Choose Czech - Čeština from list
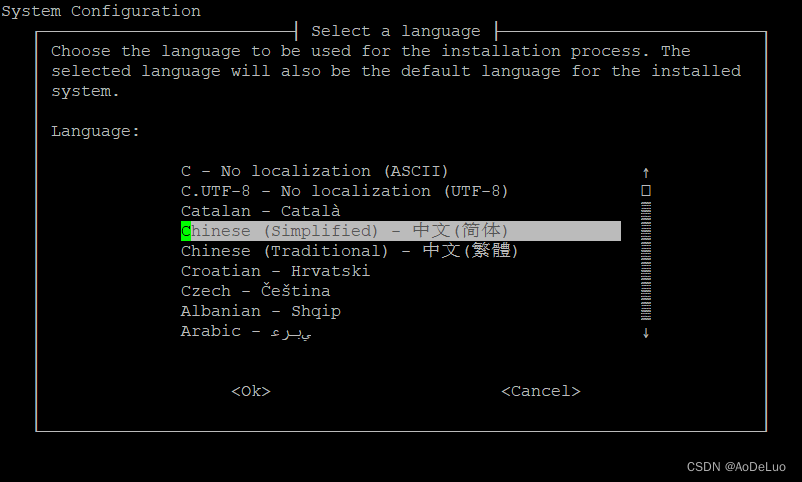802x482 pixels. click(x=255, y=291)
